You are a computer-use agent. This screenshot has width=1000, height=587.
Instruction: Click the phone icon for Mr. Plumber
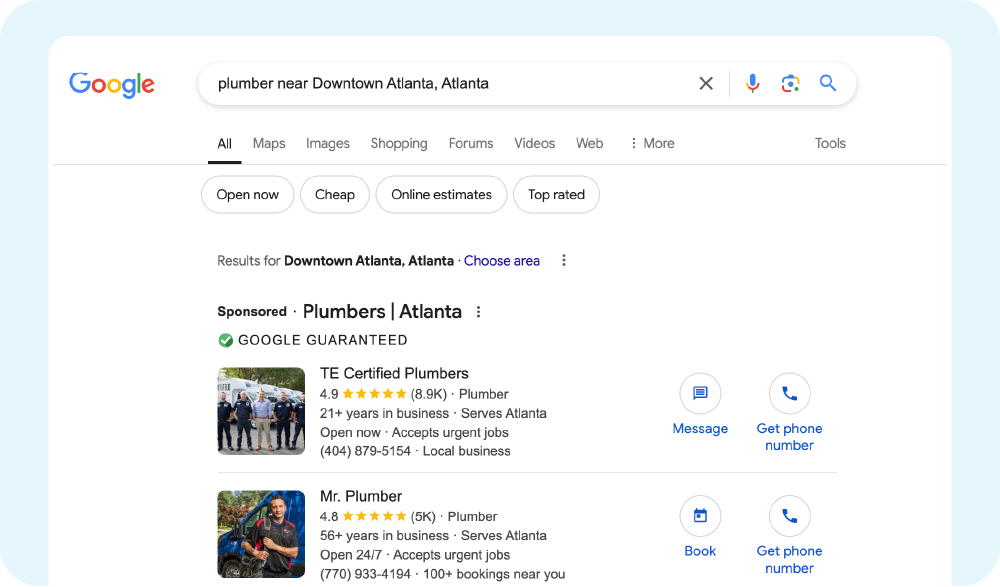(789, 515)
